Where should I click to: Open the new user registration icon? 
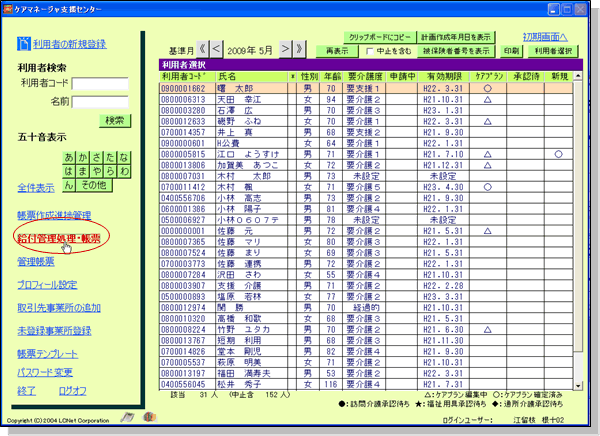click(x=23, y=44)
